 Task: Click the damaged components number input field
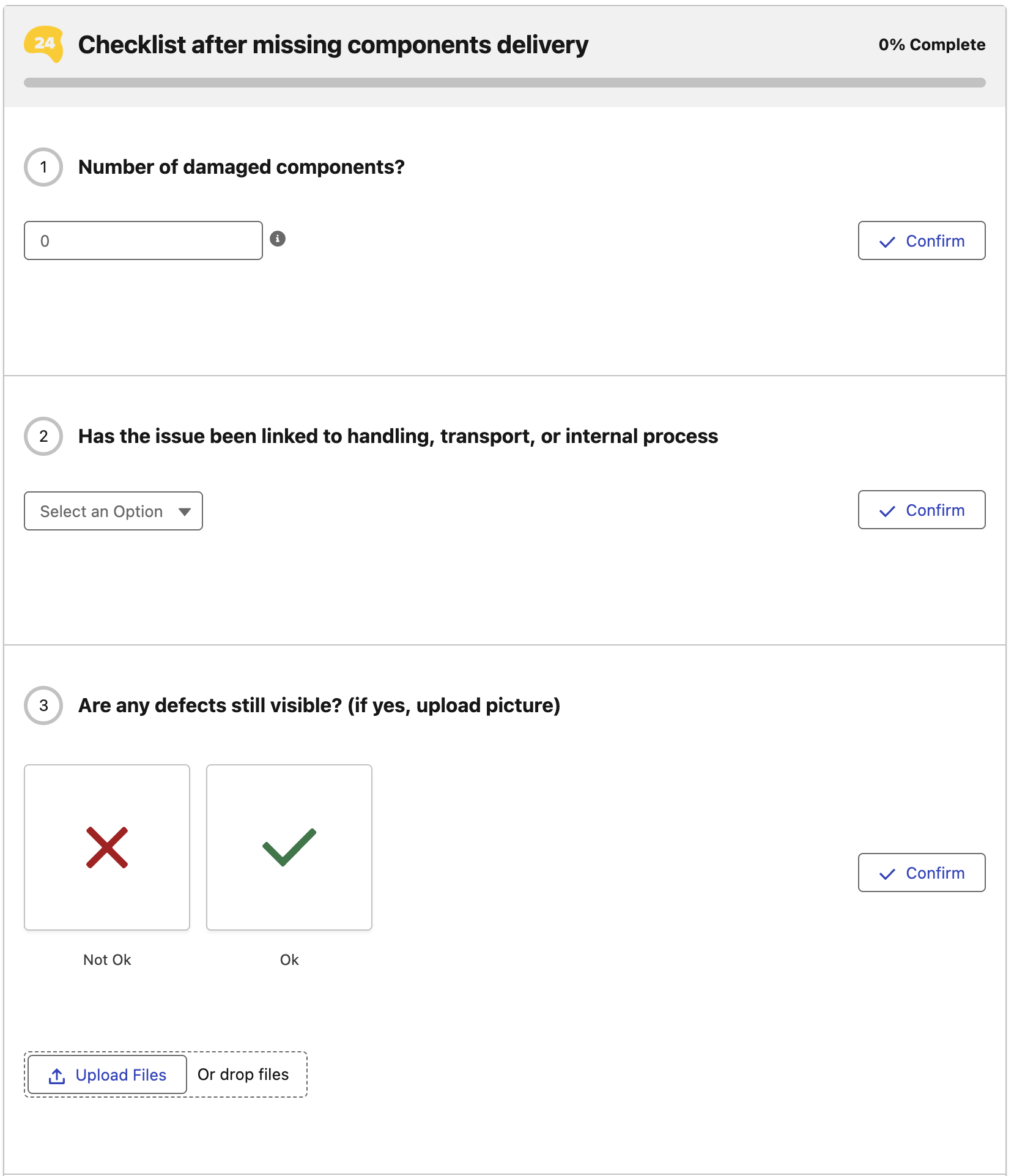tap(143, 240)
